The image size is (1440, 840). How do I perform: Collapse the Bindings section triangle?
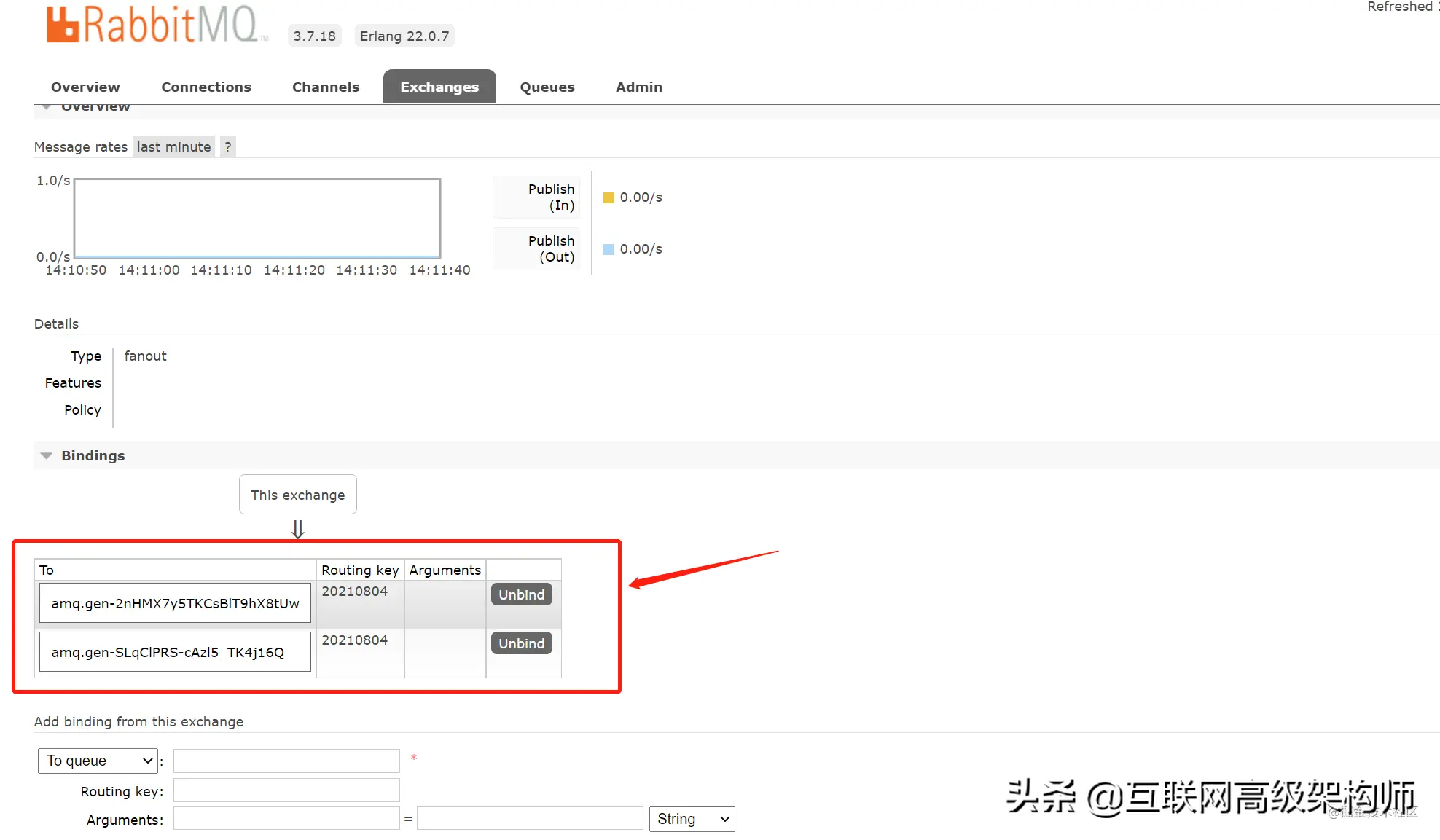(x=47, y=456)
